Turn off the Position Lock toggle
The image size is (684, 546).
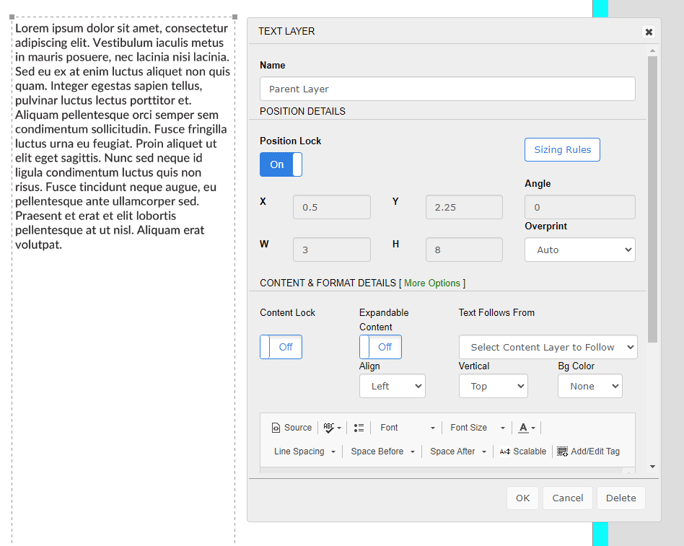[281, 165]
